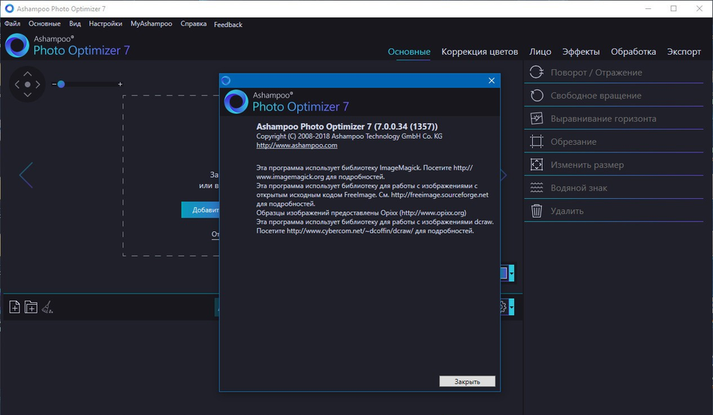
Task: Open the Справка menu
Action: point(193,24)
